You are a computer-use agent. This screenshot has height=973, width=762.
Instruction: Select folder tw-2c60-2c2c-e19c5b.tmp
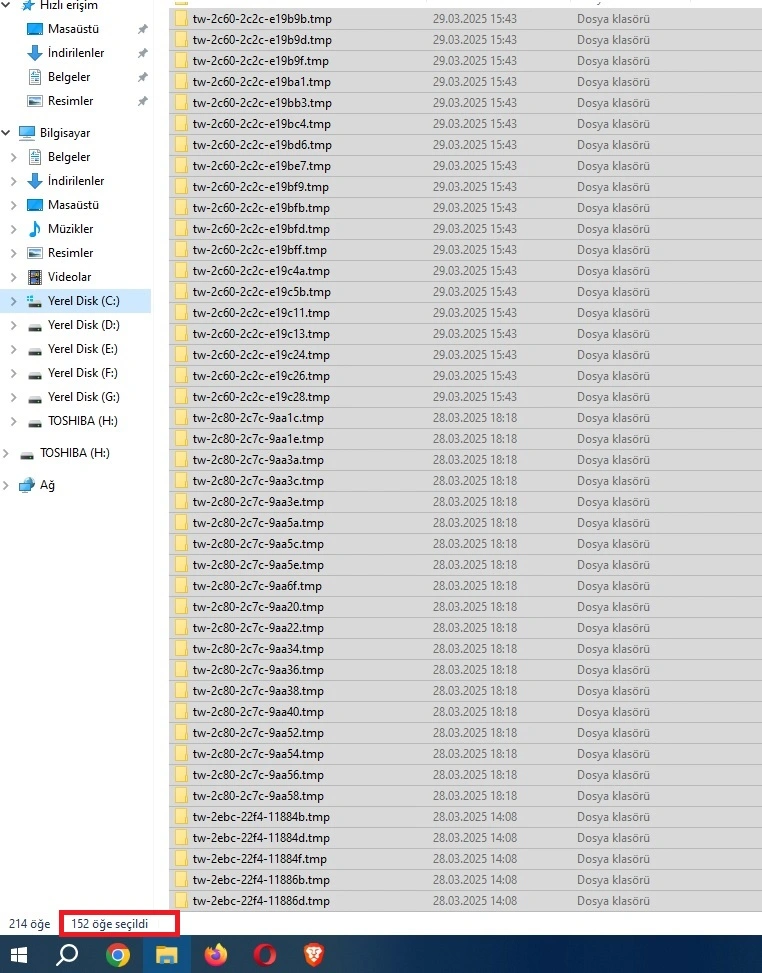(x=261, y=292)
